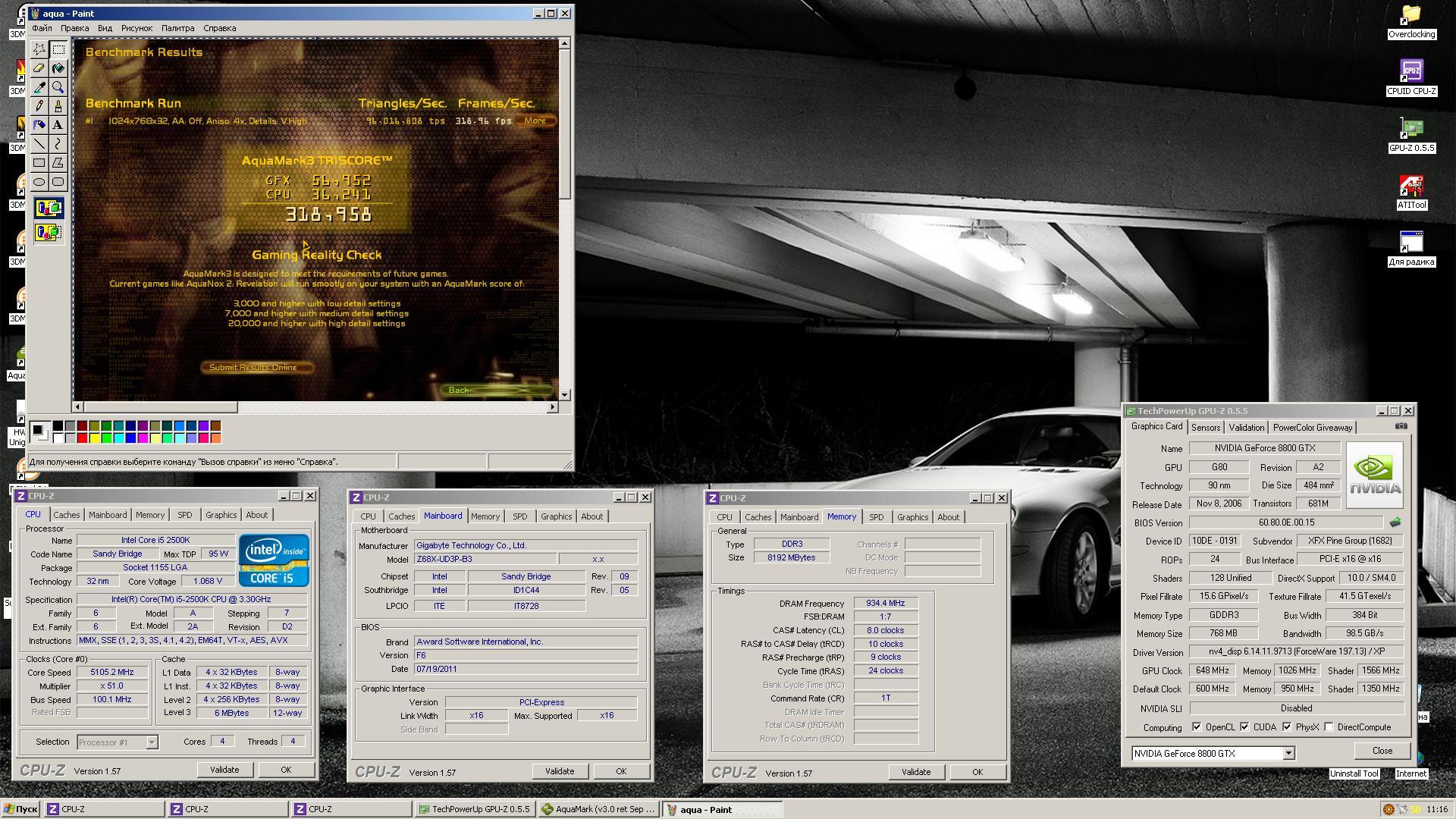The width and height of the screenshot is (1456, 819).
Task: Click OK in the CPU-Z Mainboard window
Action: tap(621, 771)
